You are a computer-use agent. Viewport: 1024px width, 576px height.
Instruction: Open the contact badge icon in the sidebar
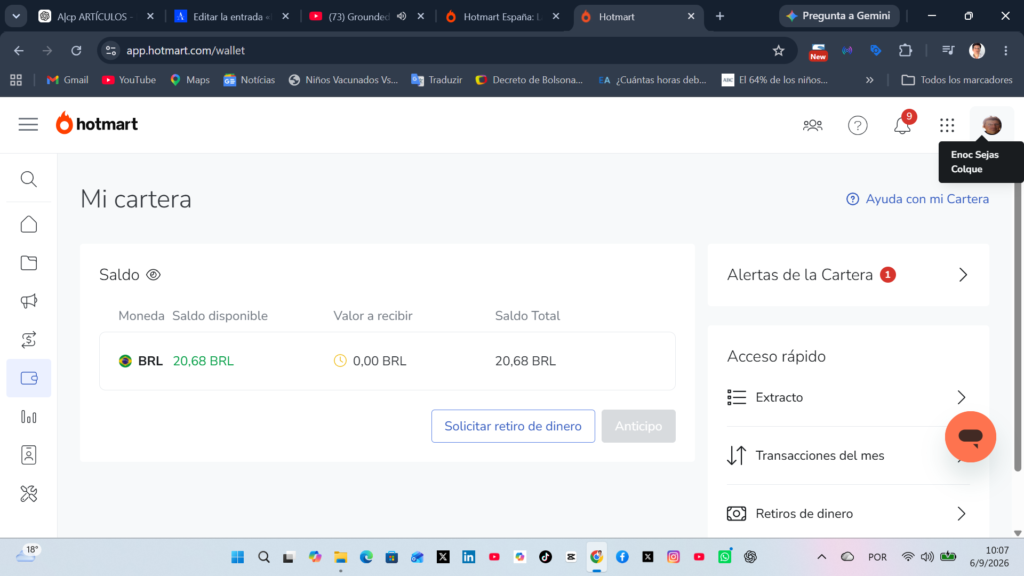pyautogui.click(x=29, y=455)
